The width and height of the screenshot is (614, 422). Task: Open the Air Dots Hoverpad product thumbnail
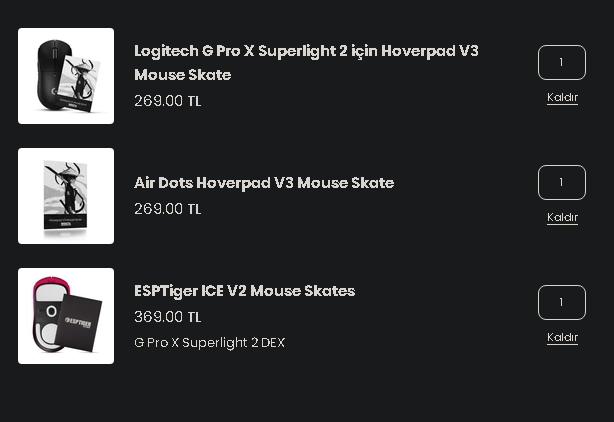pos(66,196)
